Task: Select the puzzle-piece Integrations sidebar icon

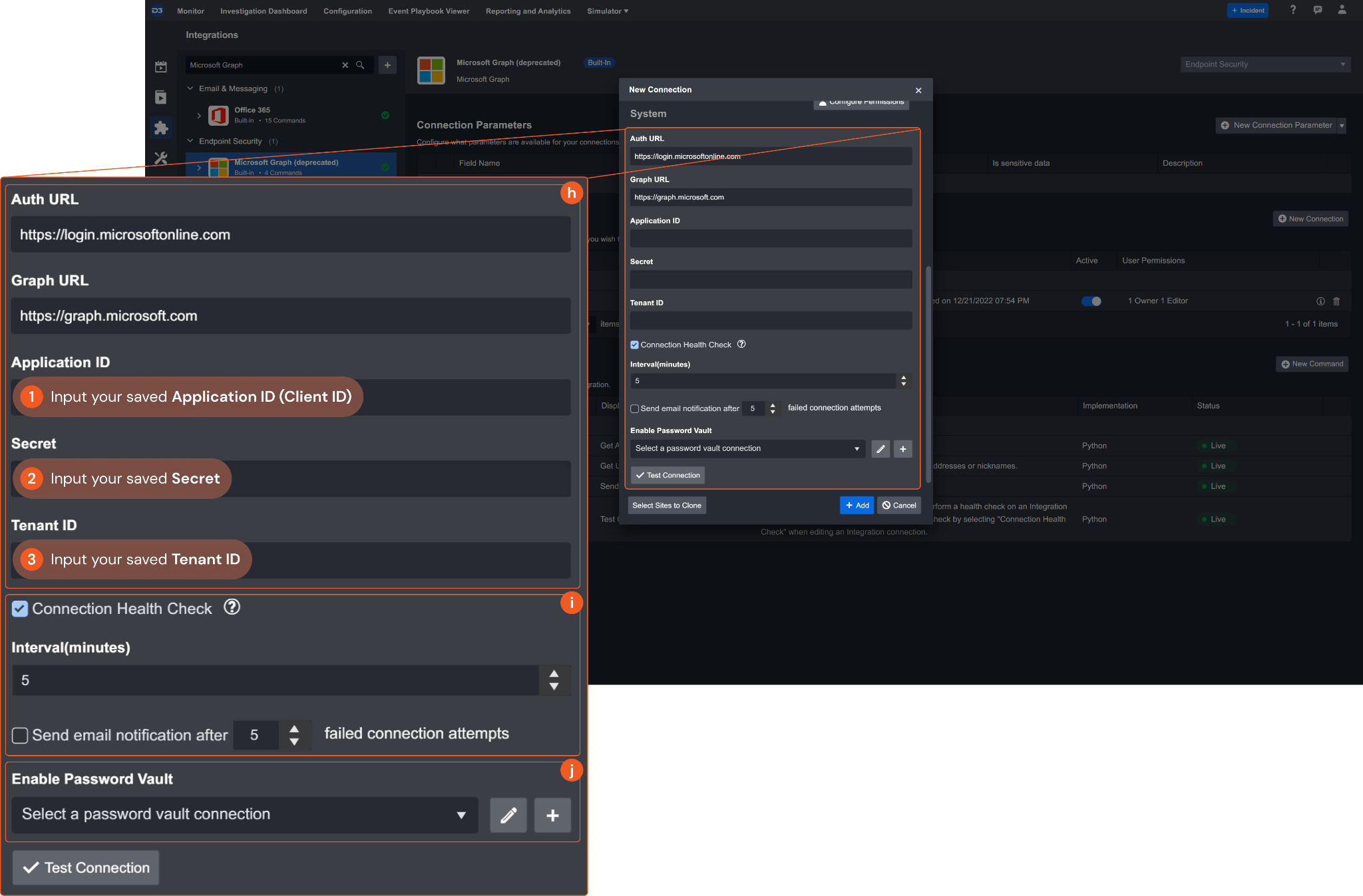Action: pos(160,128)
